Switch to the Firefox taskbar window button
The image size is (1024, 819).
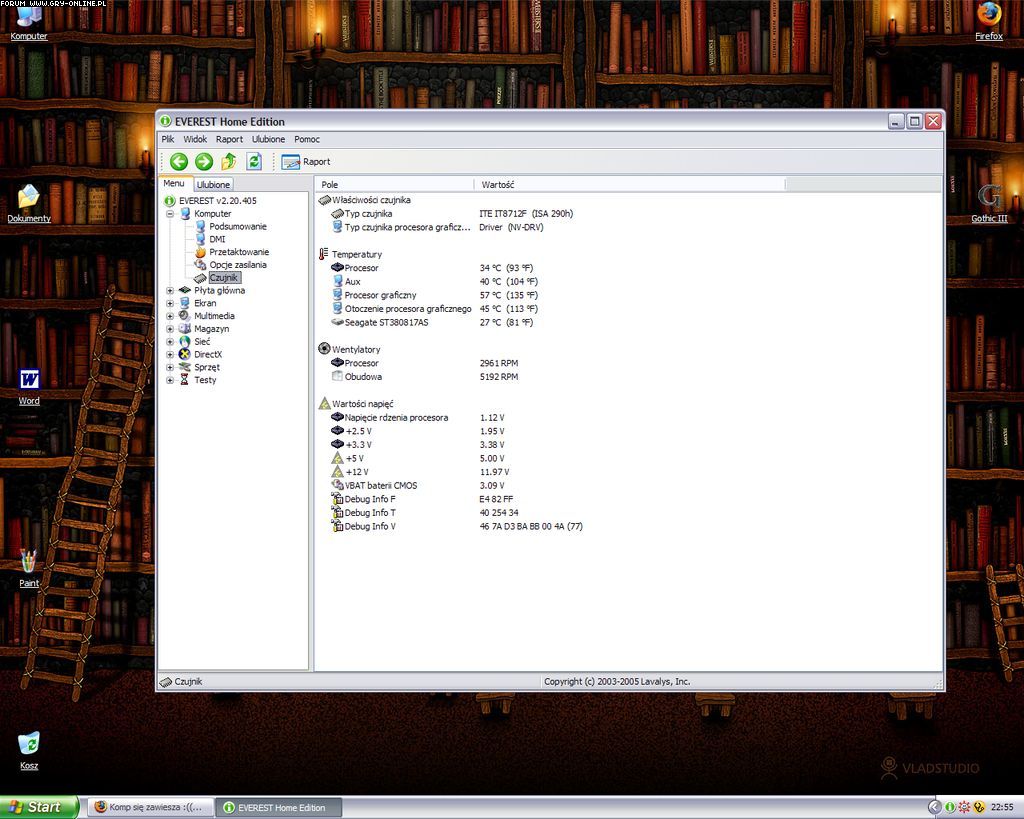(x=148, y=807)
